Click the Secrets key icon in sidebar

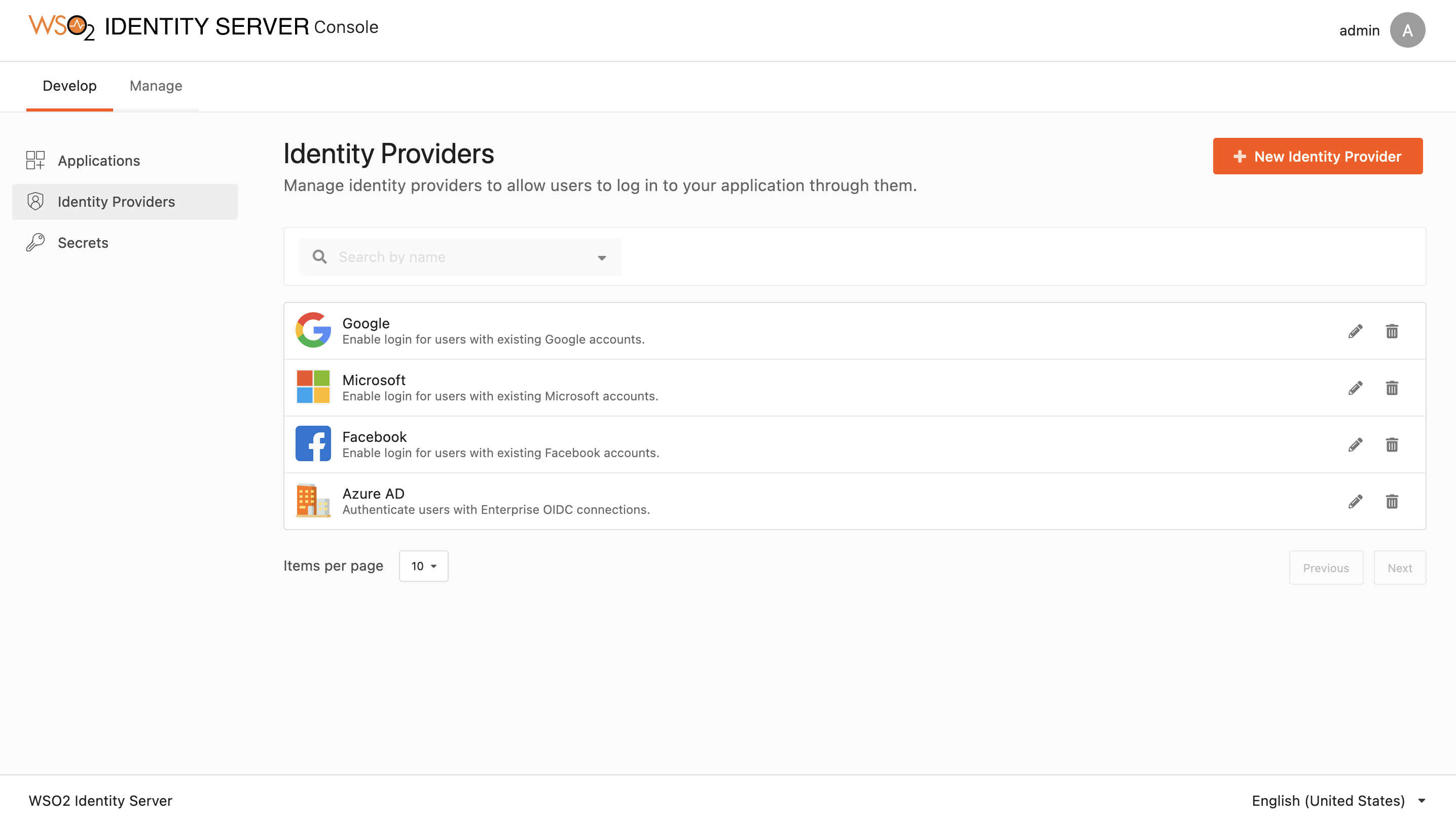pos(35,242)
